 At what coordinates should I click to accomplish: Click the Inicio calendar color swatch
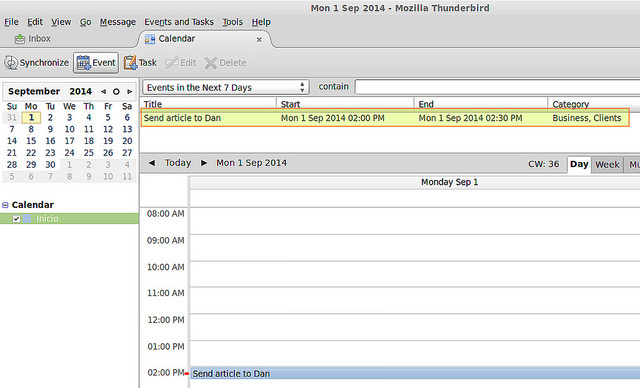27,219
